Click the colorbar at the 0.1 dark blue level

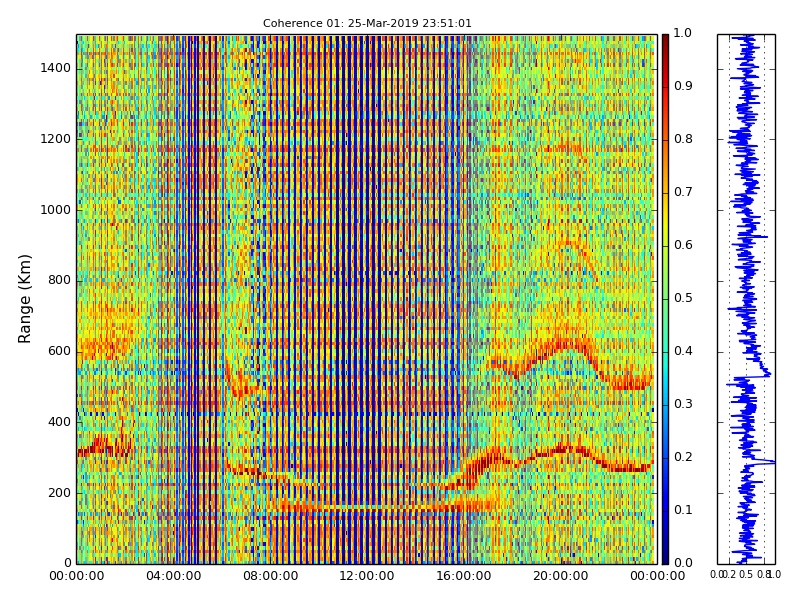[x=665, y=511]
